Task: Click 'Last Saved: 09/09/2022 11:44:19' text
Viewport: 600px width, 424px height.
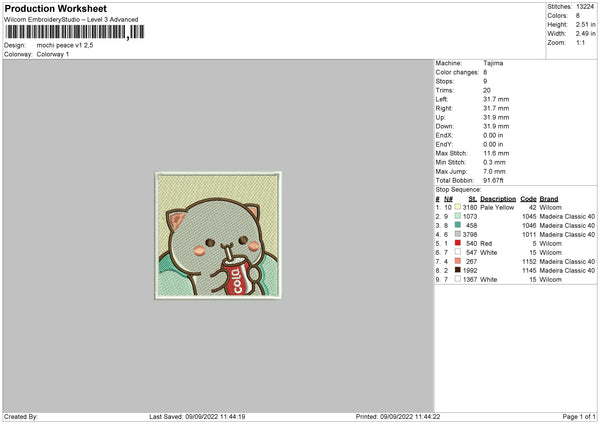Action: coord(197,416)
